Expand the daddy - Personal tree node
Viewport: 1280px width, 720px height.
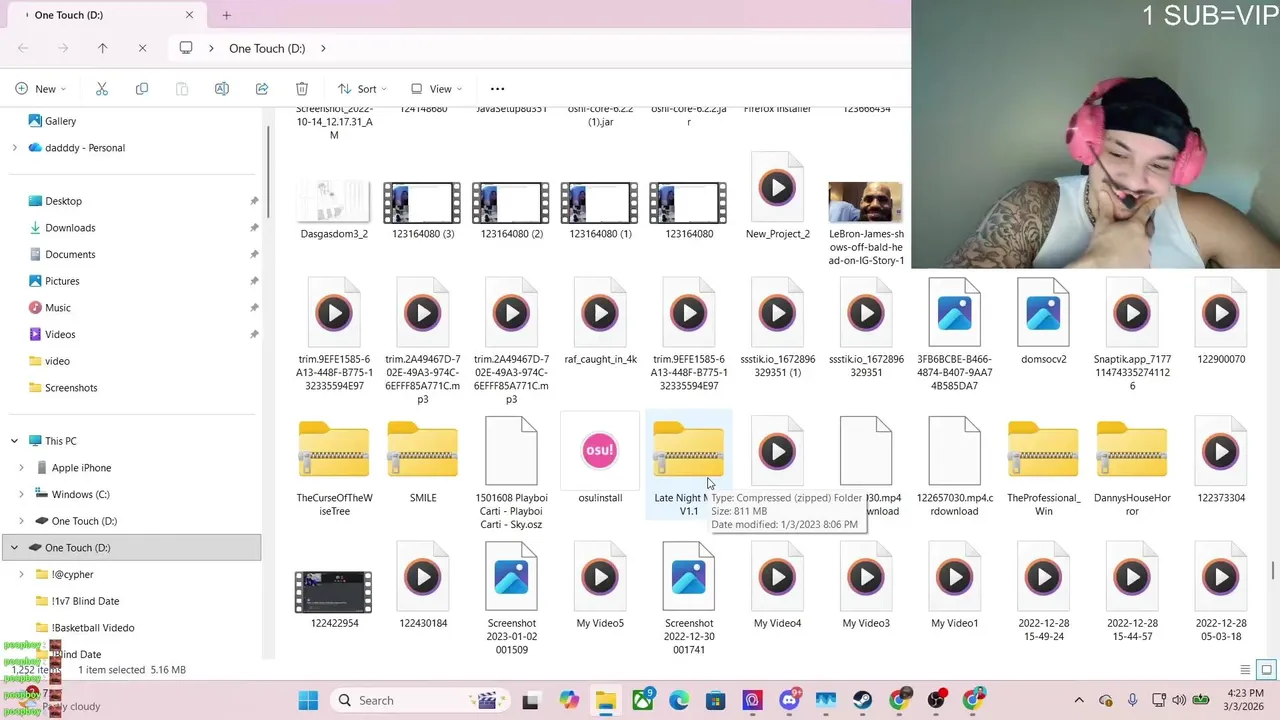tap(14, 148)
